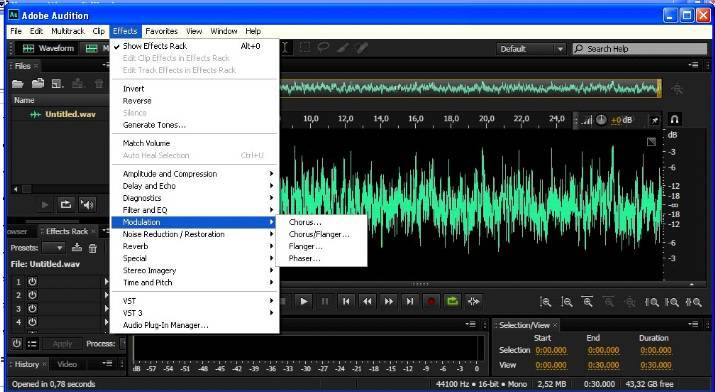
Task: Play audio with the transport Play button
Action: coord(304,301)
